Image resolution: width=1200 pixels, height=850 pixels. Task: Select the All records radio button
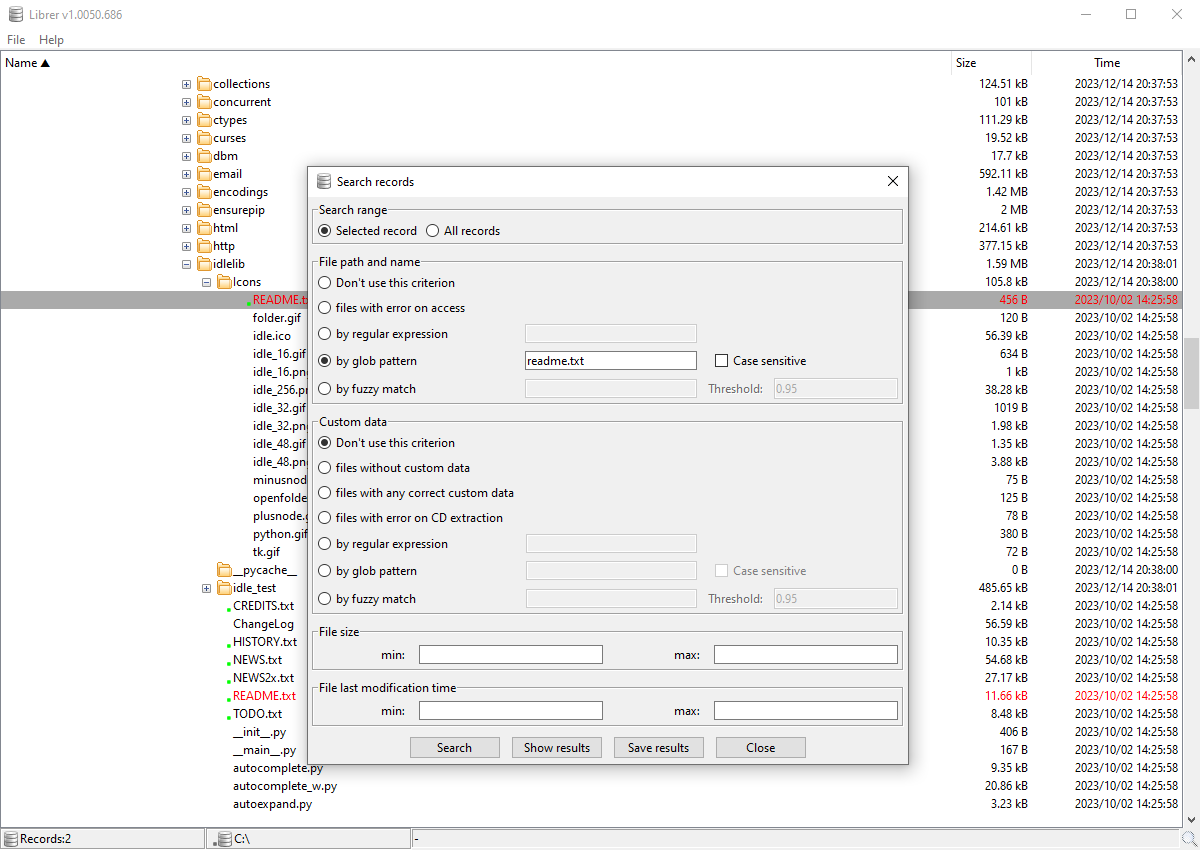[x=433, y=231]
